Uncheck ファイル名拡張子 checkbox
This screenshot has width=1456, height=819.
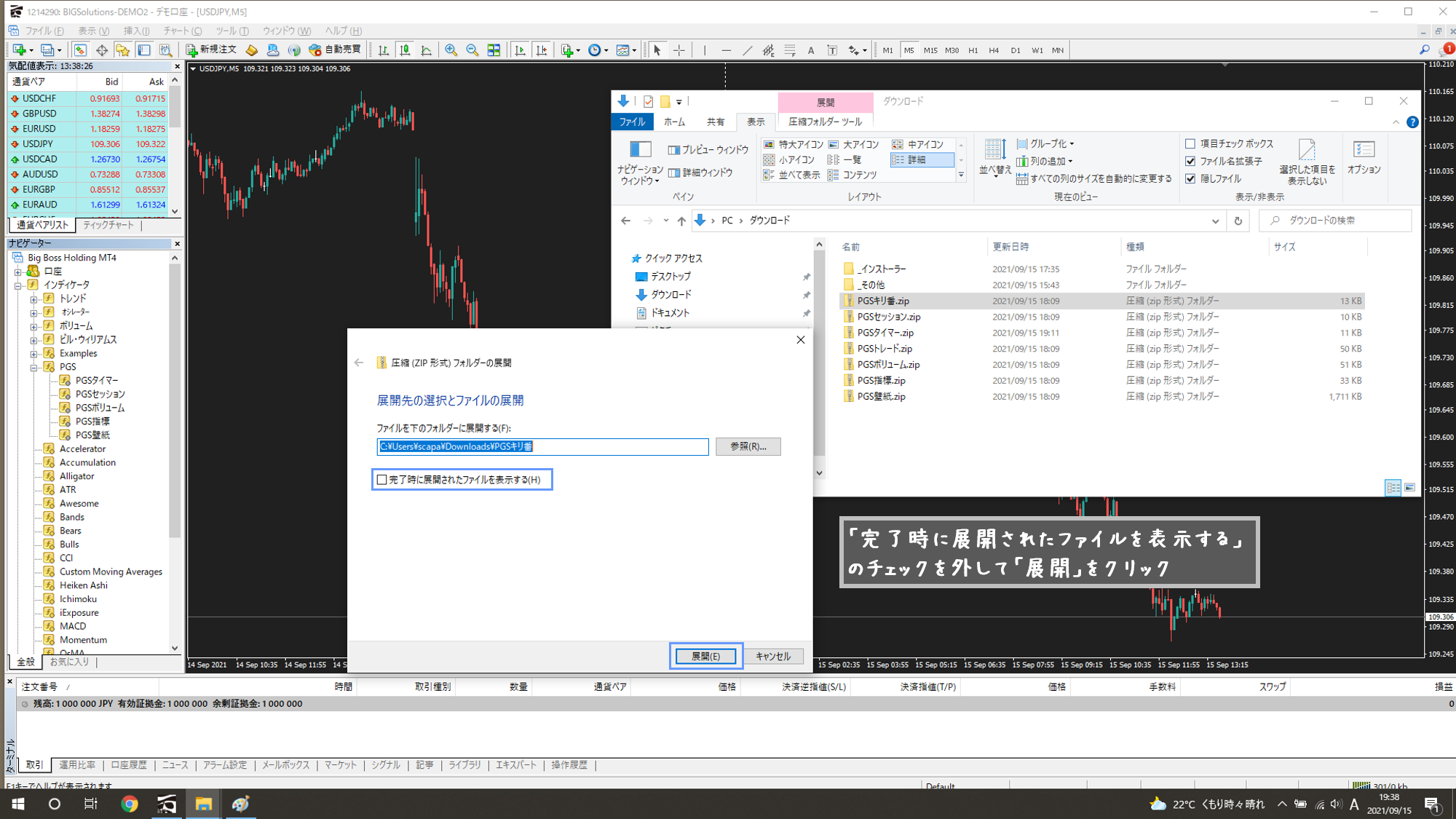tap(1190, 161)
